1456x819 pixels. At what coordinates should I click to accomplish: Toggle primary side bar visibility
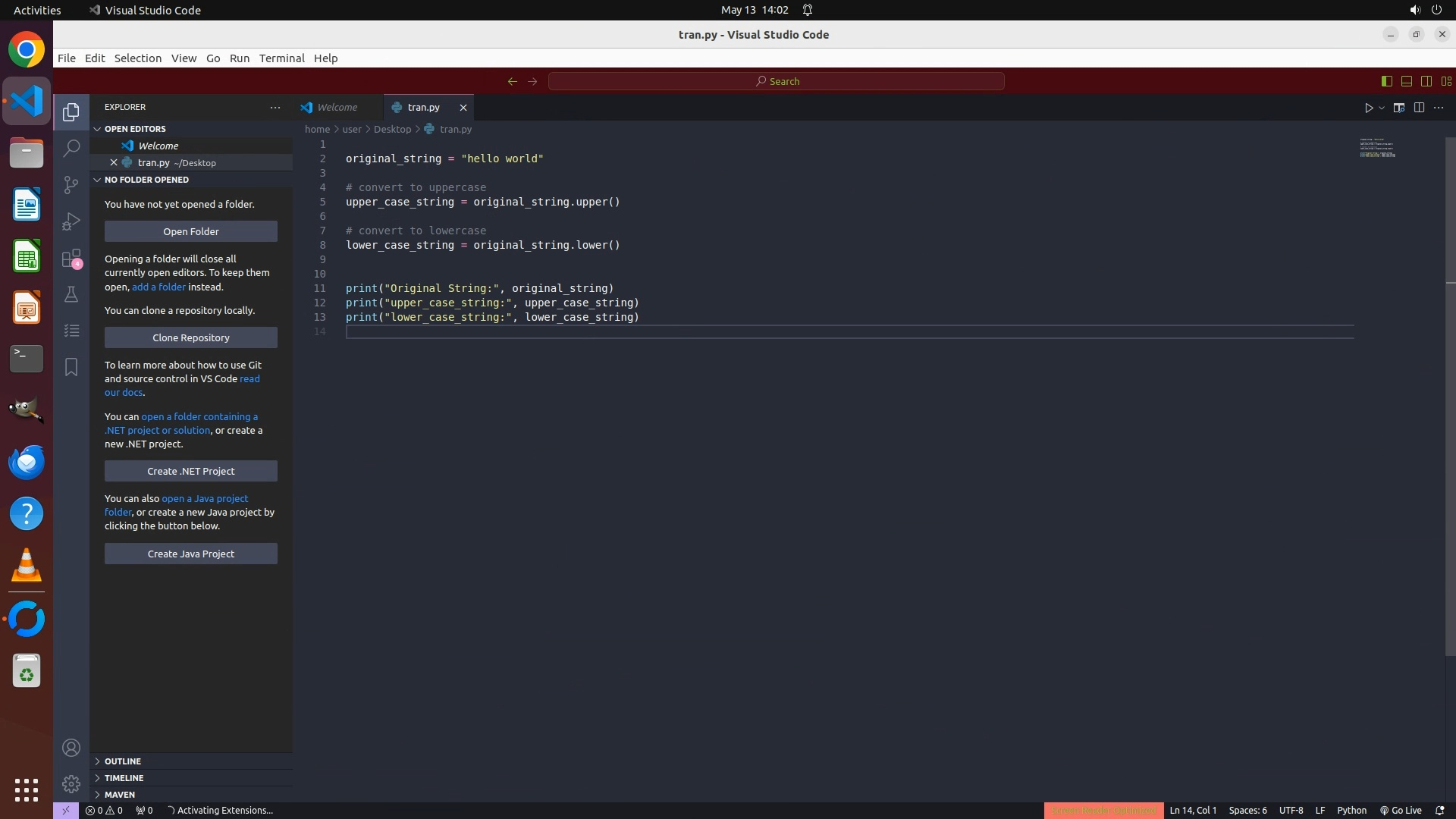(x=1386, y=81)
